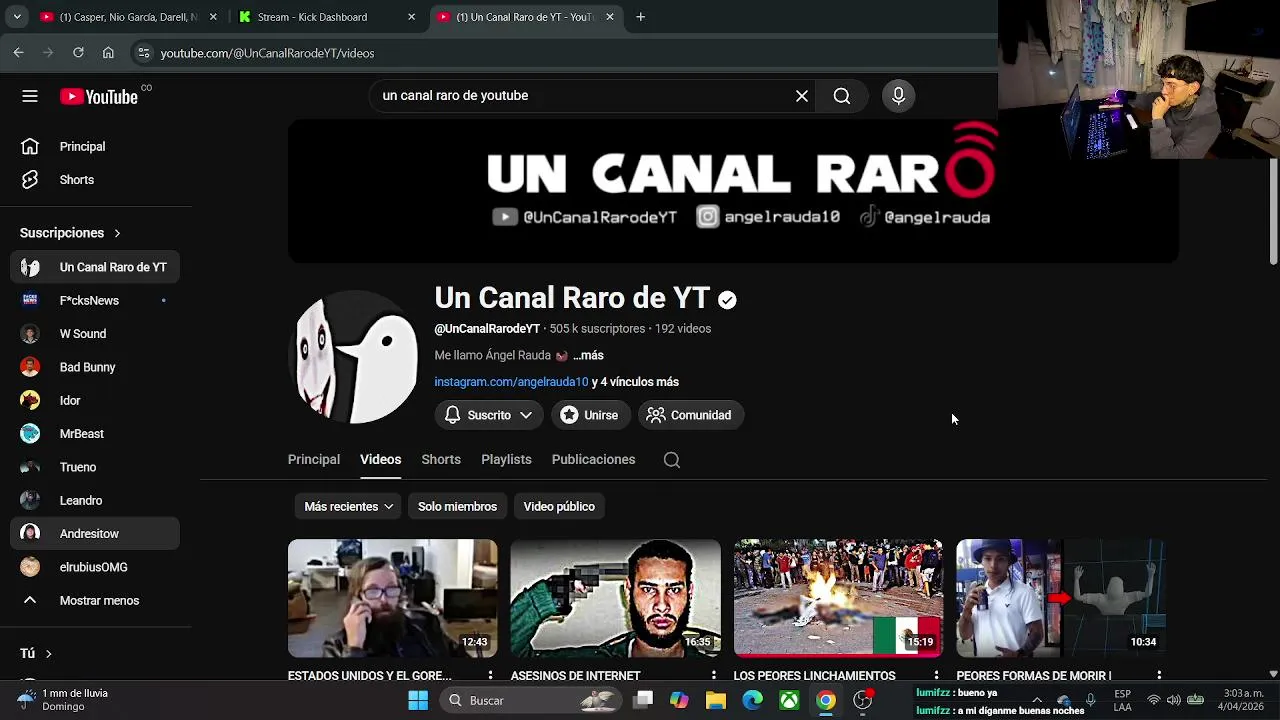
Task: Go back with the browser arrow
Action: click(18, 53)
